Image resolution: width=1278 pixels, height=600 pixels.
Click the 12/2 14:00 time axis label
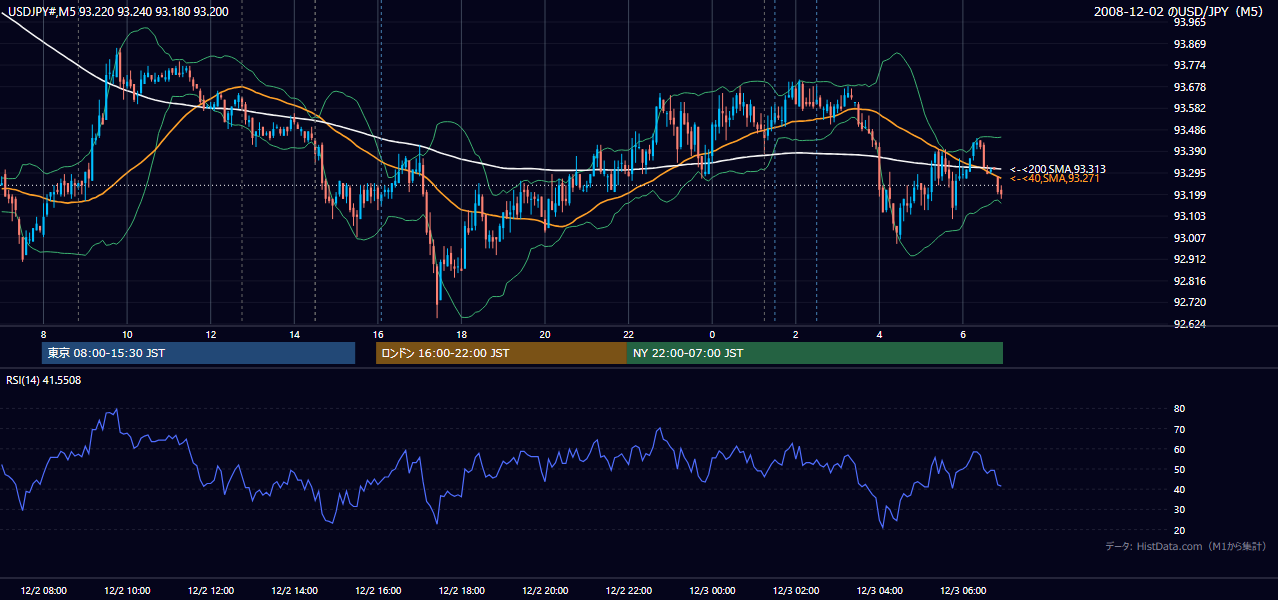(x=294, y=591)
